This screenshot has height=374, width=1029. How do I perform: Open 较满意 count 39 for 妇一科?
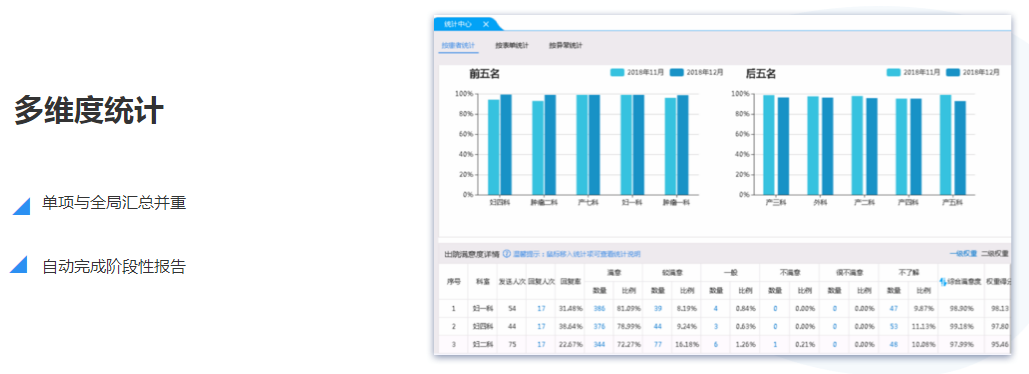(x=658, y=308)
